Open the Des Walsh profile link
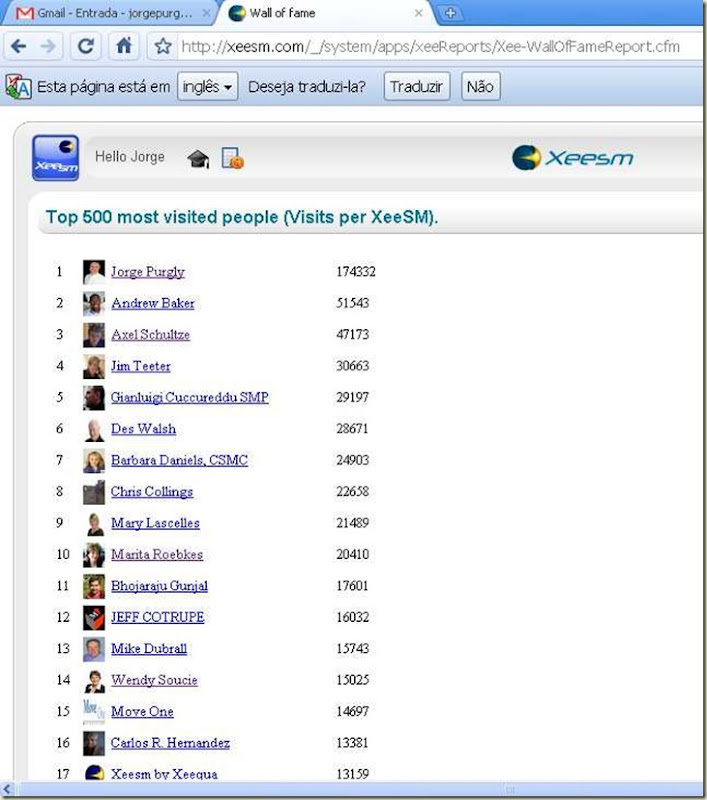 [x=143, y=429]
